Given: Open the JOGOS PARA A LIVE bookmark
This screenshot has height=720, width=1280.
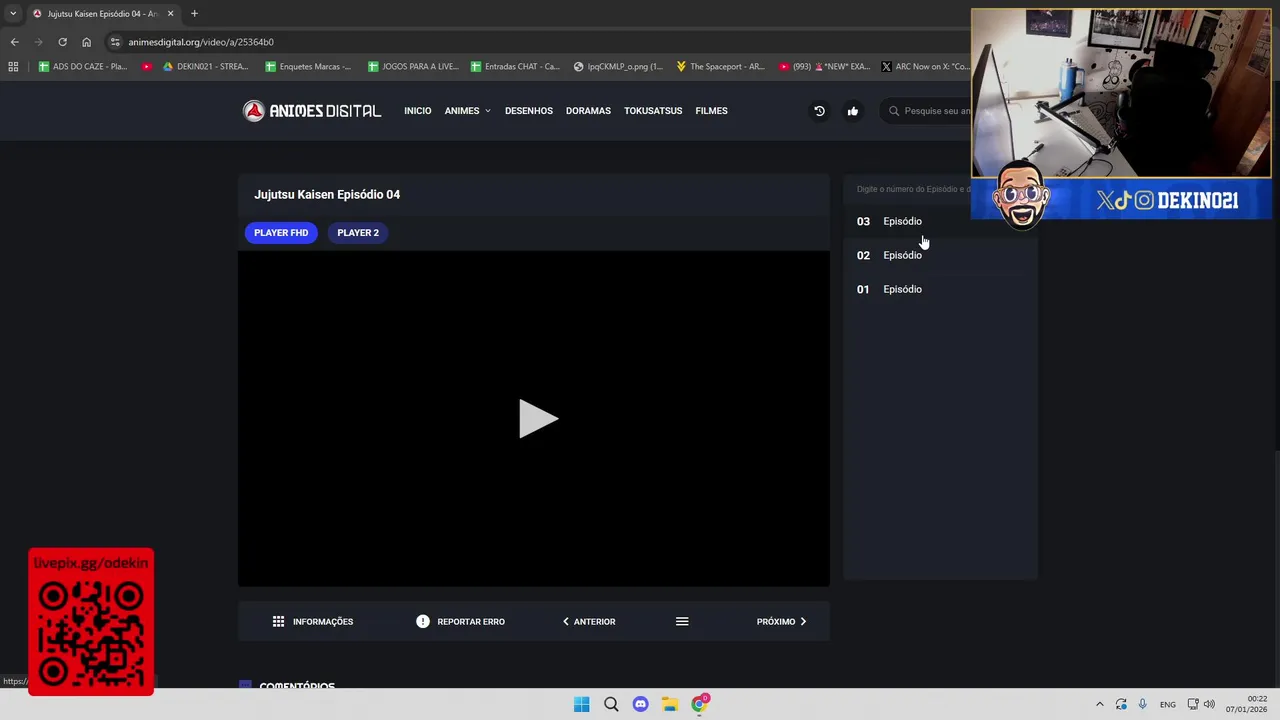Looking at the screenshot, I should [x=413, y=67].
